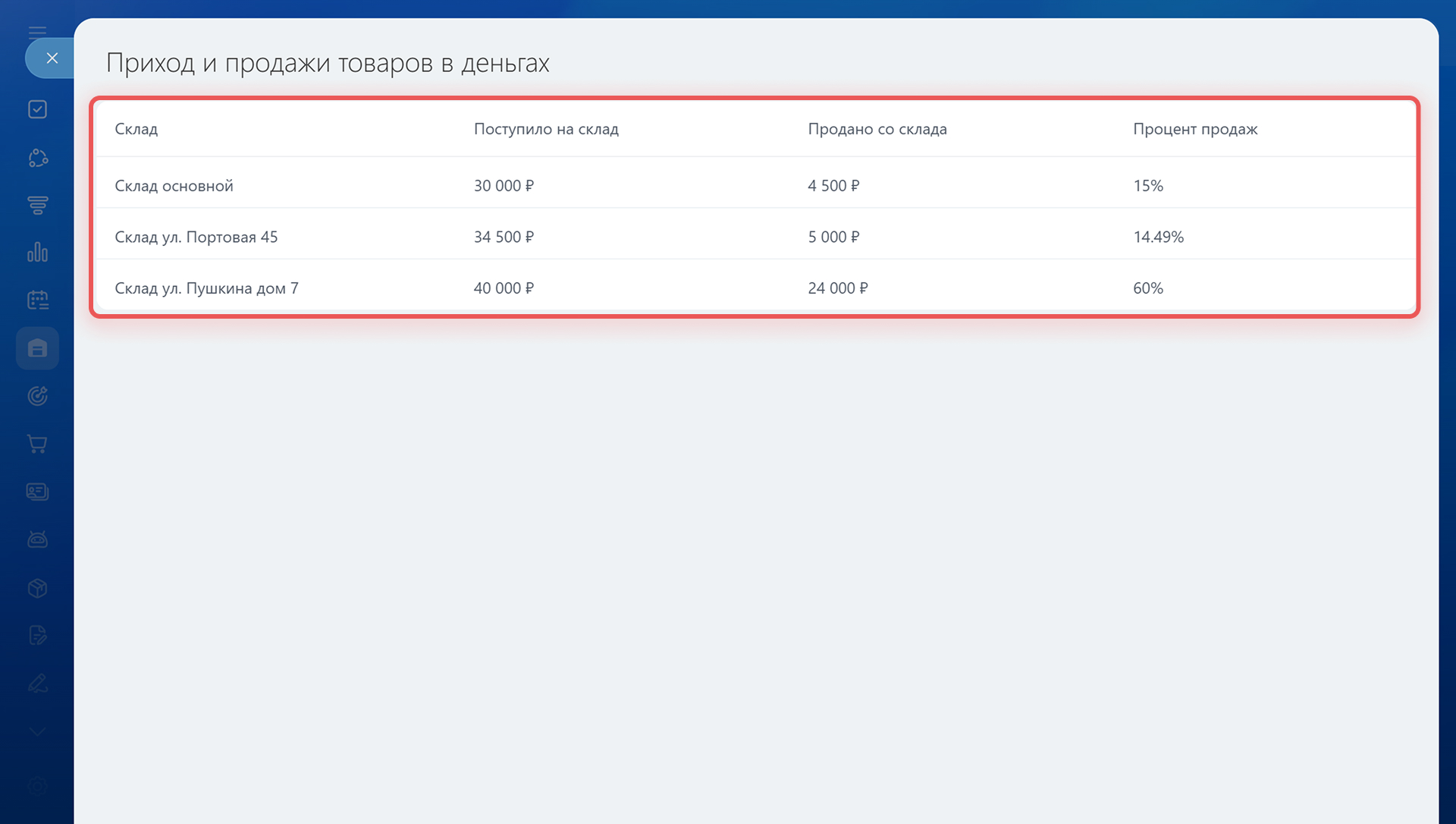Open the shopping cart store icon
Image resolution: width=1456 pixels, height=824 pixels.
pyautogui.click(x=37, y=444)
